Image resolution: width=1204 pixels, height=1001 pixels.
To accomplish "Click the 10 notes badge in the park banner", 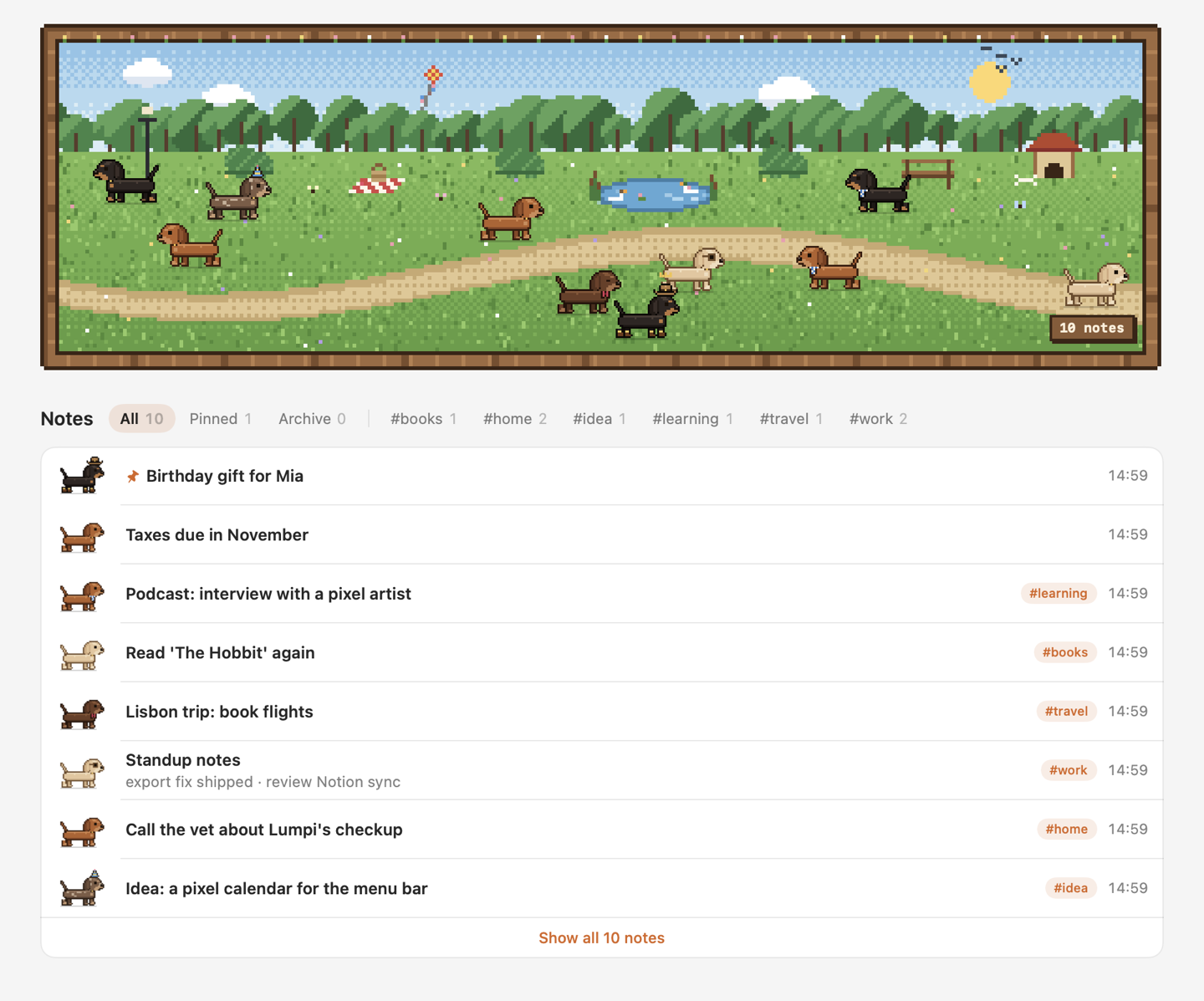I will (1092, 329).
